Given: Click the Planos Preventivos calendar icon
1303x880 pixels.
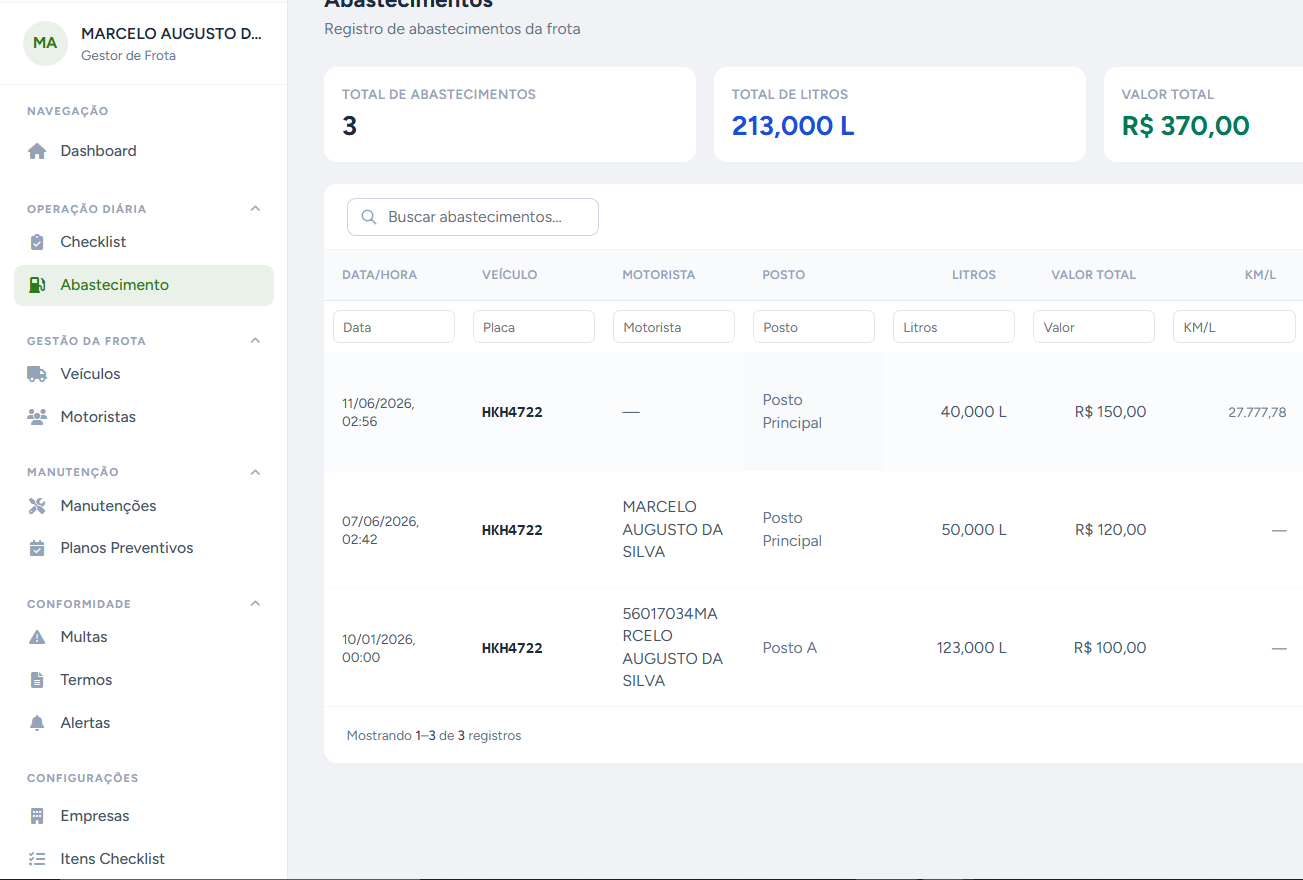Looking at the screenshot, I should click(x=37, y=548).
